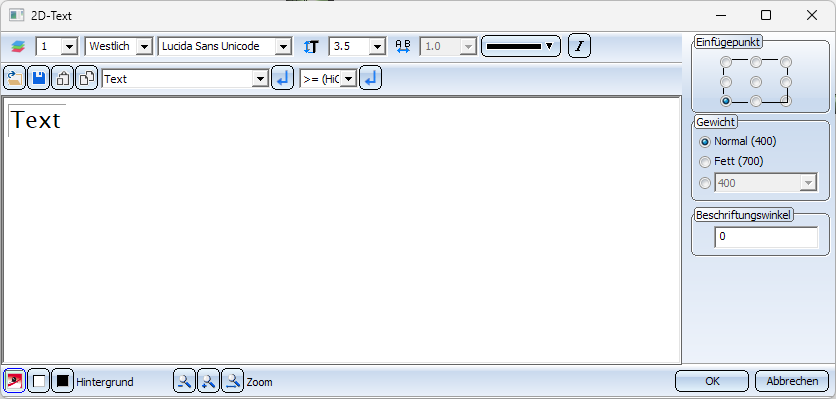Set the black background swatch

coord(62,381)
